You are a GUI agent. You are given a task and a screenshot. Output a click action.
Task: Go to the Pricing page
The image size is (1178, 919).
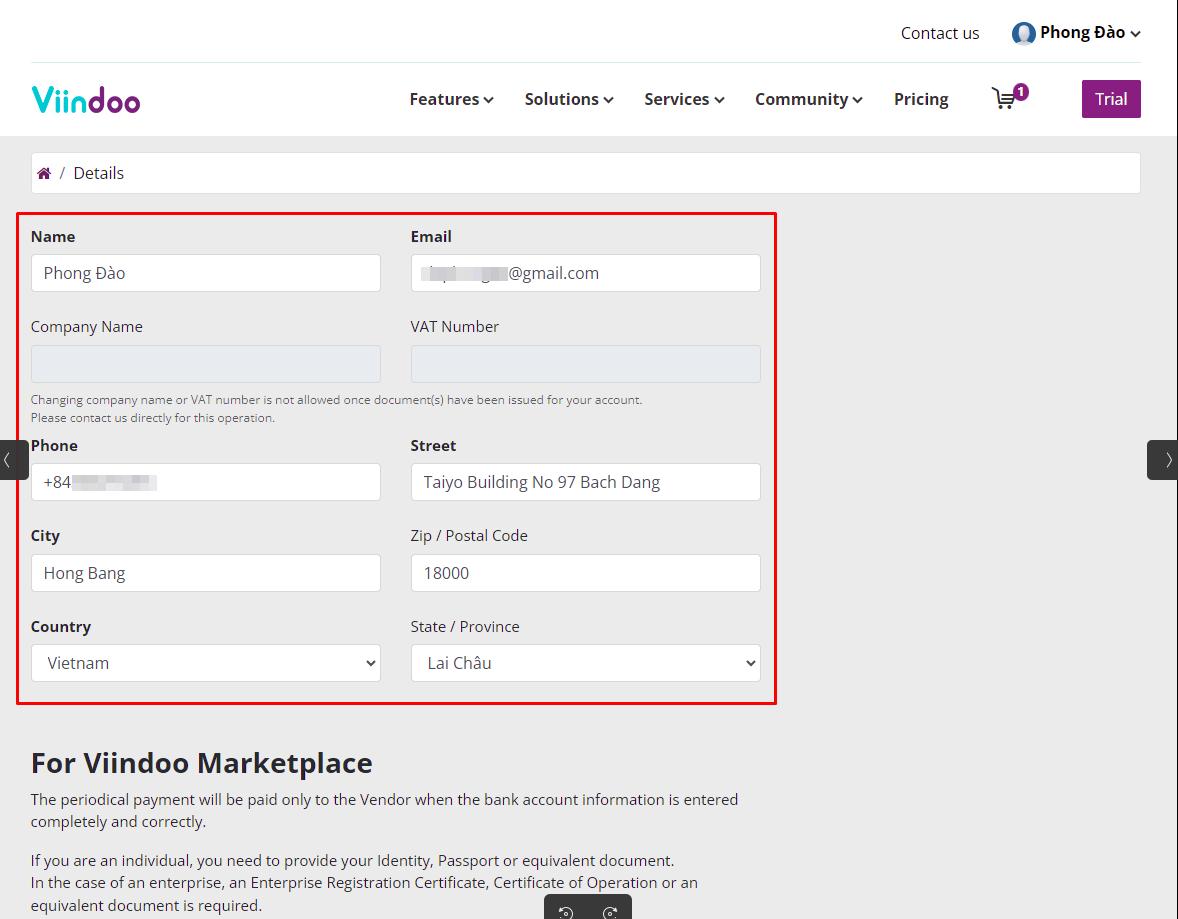[921, 99]
